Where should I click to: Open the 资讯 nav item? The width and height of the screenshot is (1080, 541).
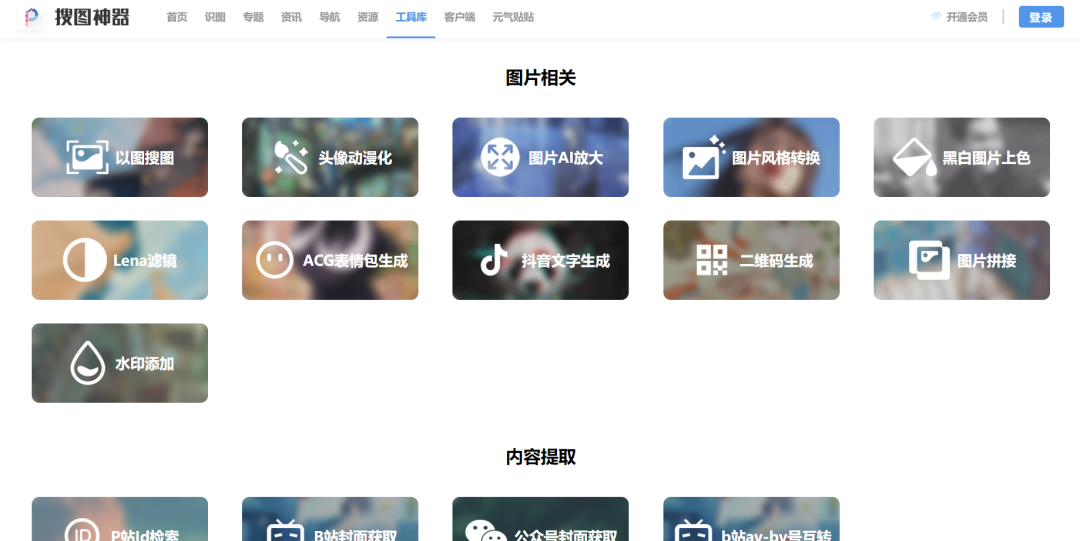pyautogui.click(x=291, y=17)
